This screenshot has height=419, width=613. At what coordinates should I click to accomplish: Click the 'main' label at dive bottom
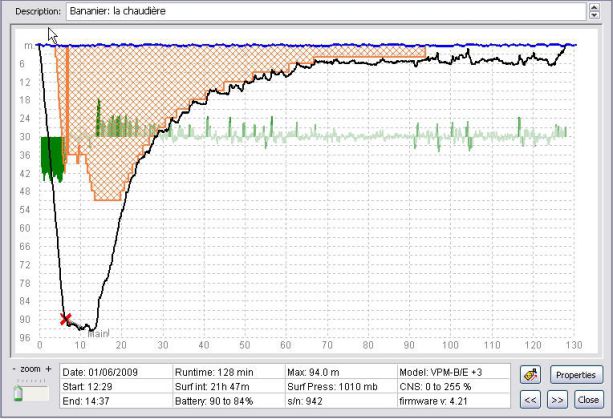tap(97, 333)
